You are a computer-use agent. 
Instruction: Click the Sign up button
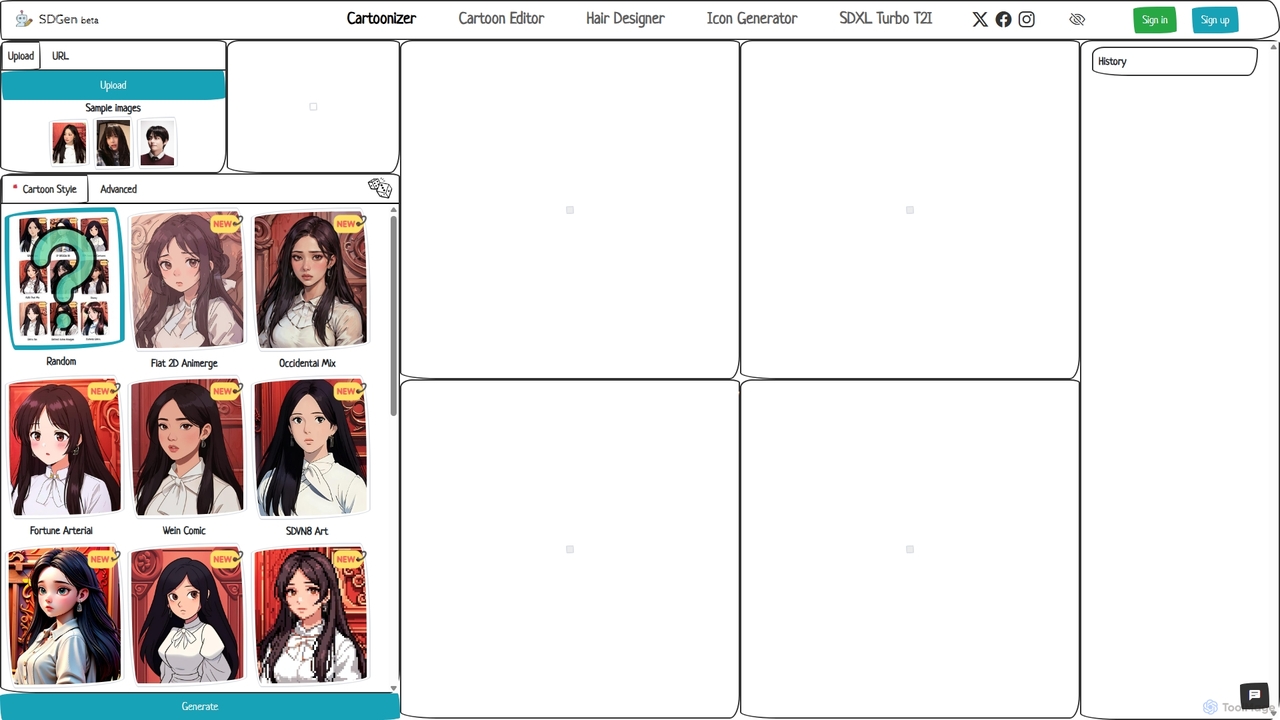[x=1215, y=20]
